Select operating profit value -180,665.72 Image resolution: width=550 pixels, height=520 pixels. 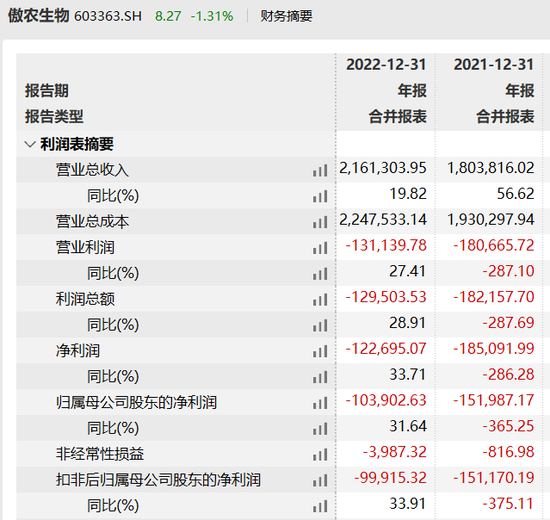494,245
